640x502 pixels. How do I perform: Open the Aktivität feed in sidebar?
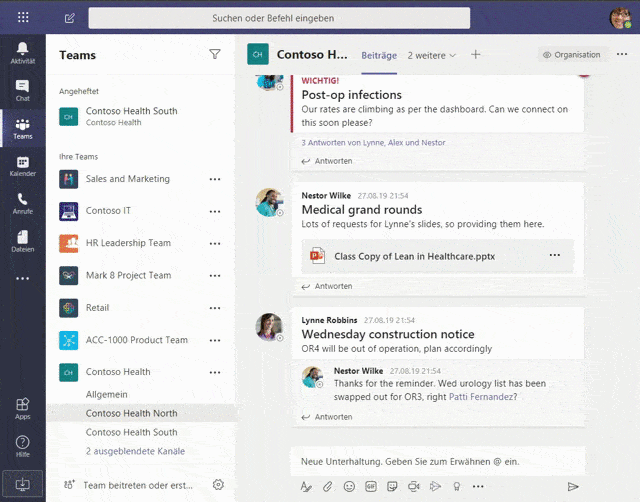[22, 53]
